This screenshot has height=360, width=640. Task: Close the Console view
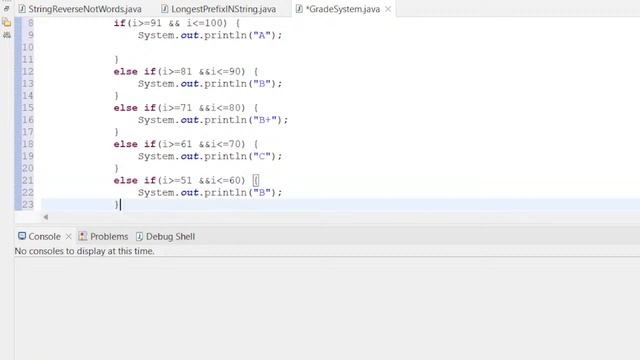pos(69,236)
